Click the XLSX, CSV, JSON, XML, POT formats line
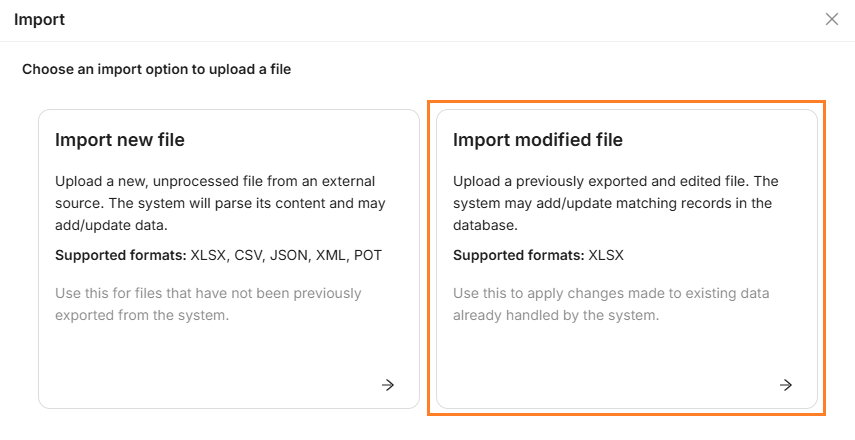Image resolution: width=855 pixels, height=440 pixels. 285,255
